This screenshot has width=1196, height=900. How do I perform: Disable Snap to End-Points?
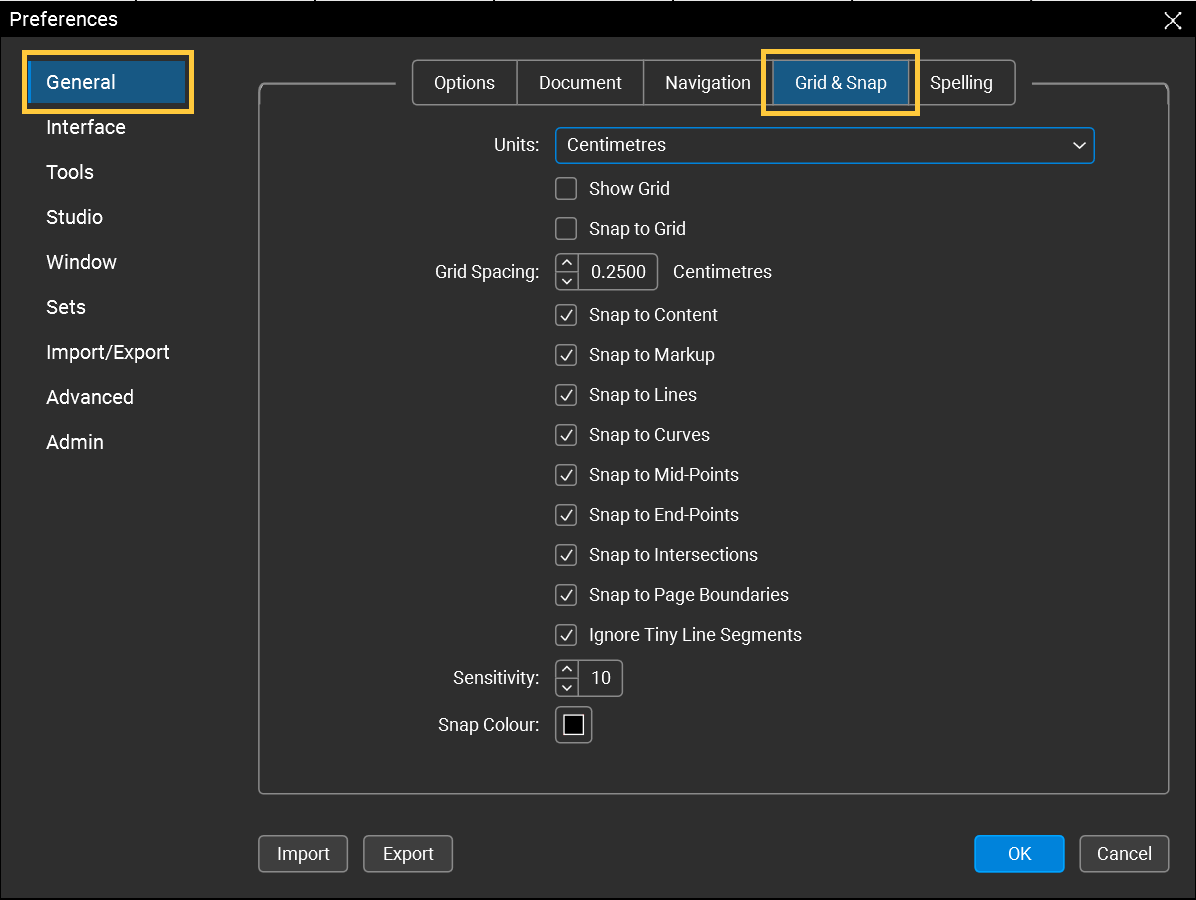566,514
